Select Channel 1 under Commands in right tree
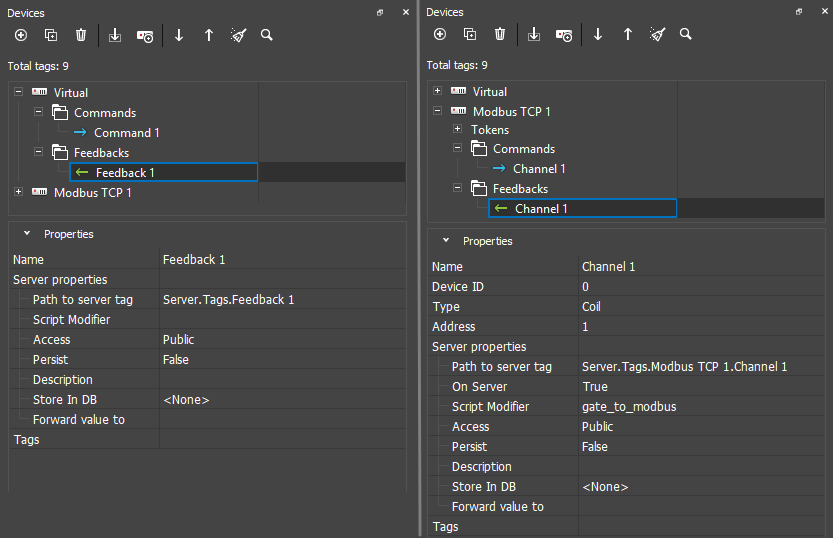 [539, 169]
